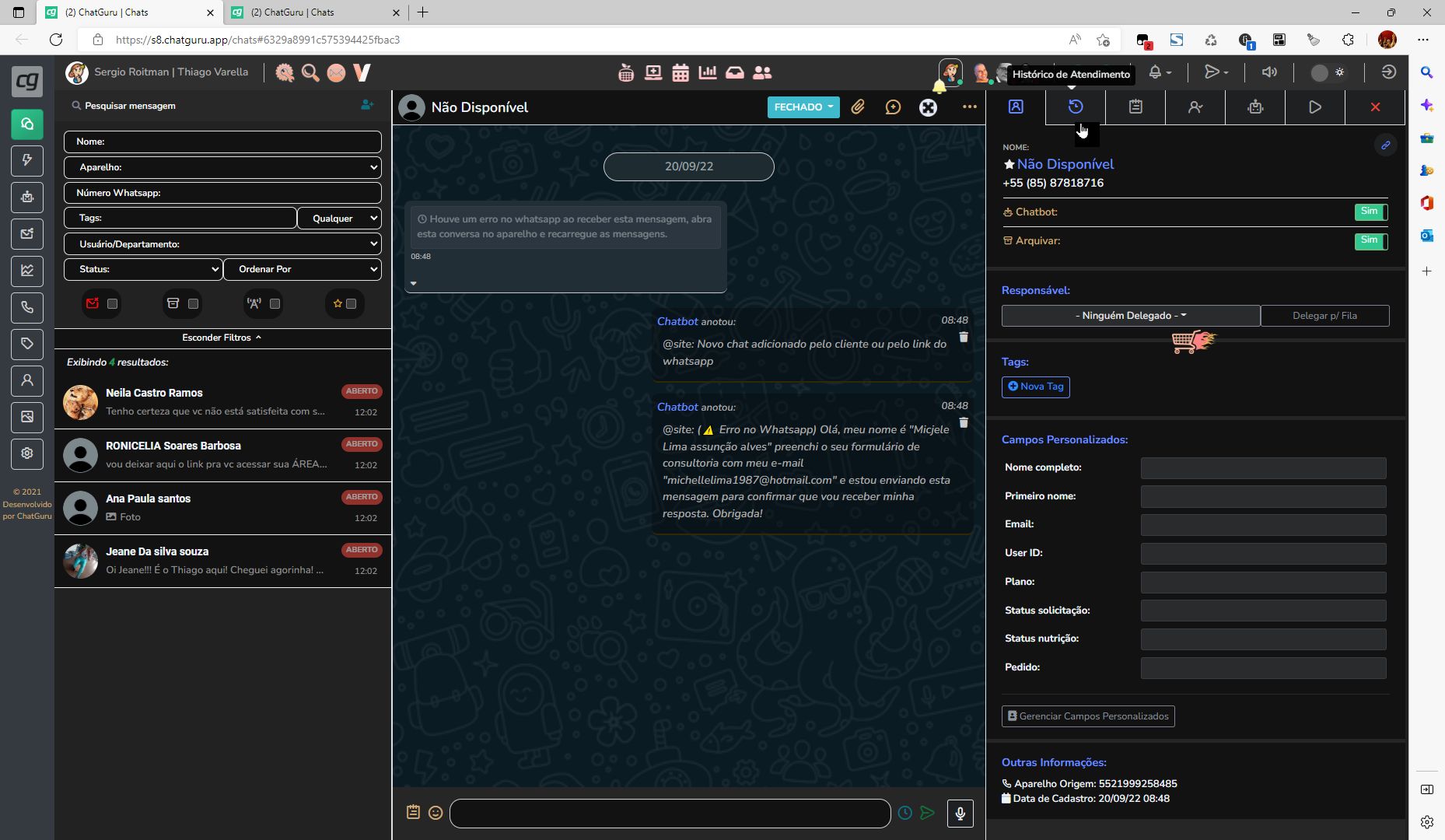Viewport: 1445px width, 840px height.
Task: Open the Ninguém Delegado dropdown
Action: tap(1131, 316)
